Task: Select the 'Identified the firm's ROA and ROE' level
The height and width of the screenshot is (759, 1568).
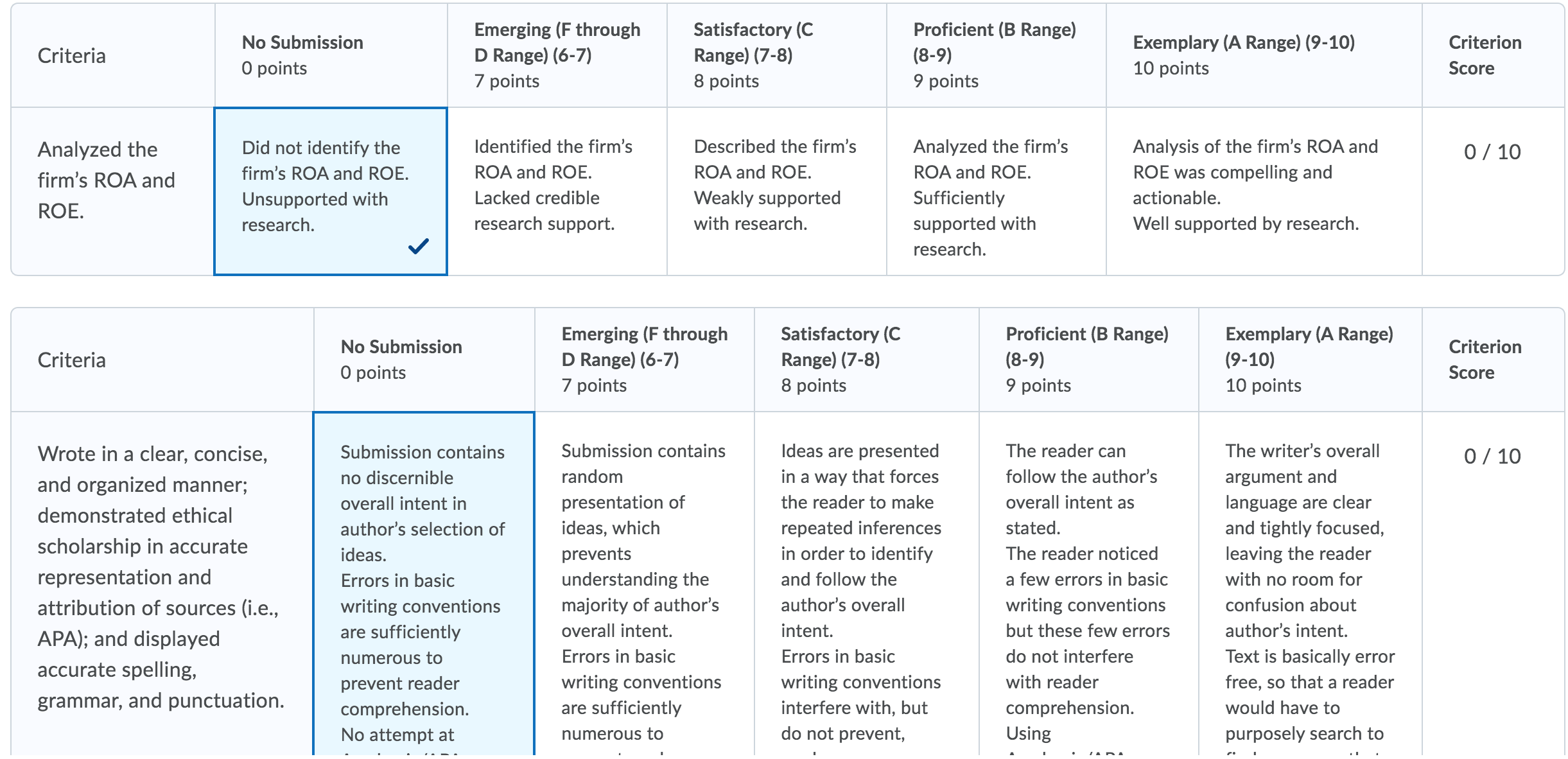Action: click(x=557, y=191)
